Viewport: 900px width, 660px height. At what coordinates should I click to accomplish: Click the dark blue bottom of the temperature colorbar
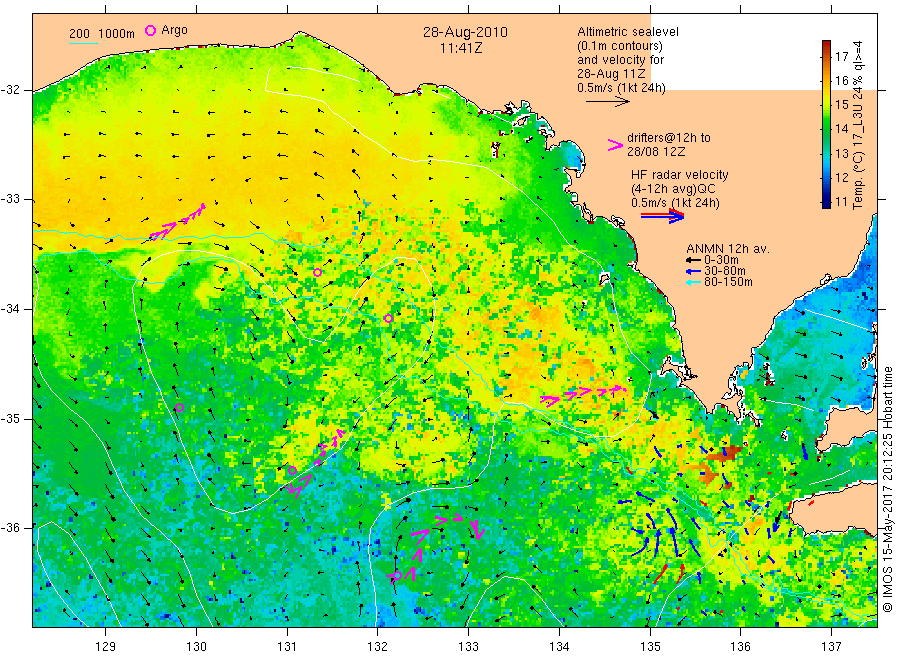pyautogui.click(x=826, y=202)
